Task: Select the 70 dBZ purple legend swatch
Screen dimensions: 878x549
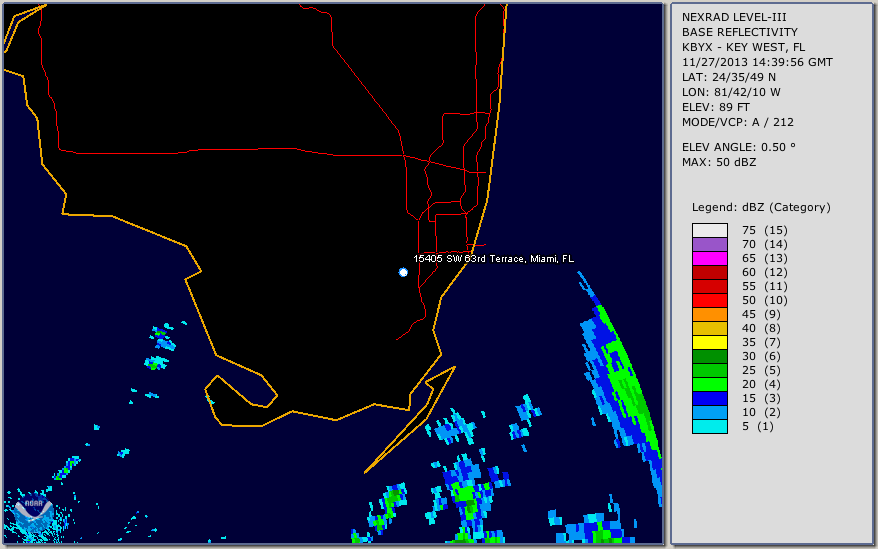Action: tap(710, 244)
